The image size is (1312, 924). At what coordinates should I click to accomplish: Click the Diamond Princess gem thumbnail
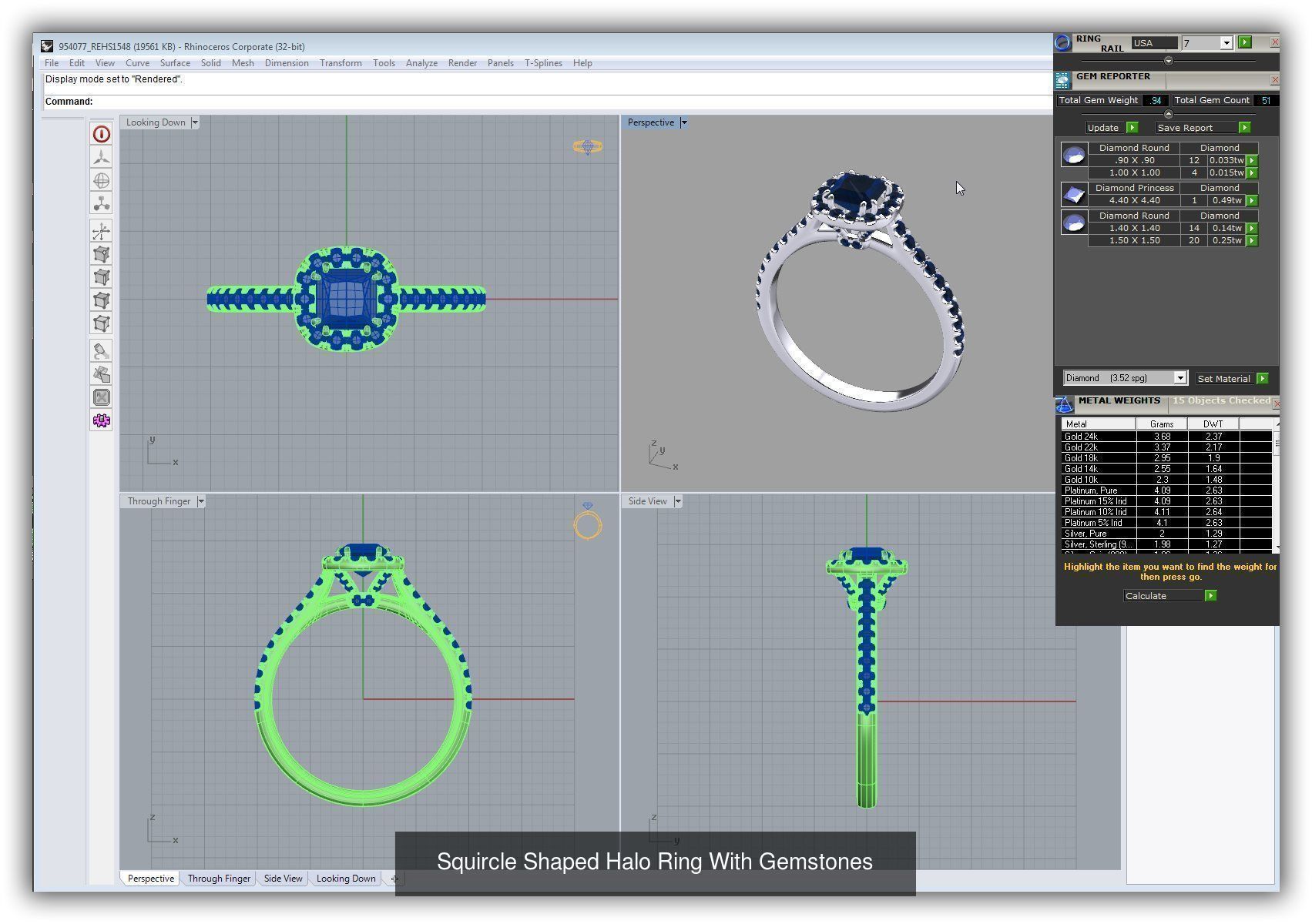(x=1074, y=195)
